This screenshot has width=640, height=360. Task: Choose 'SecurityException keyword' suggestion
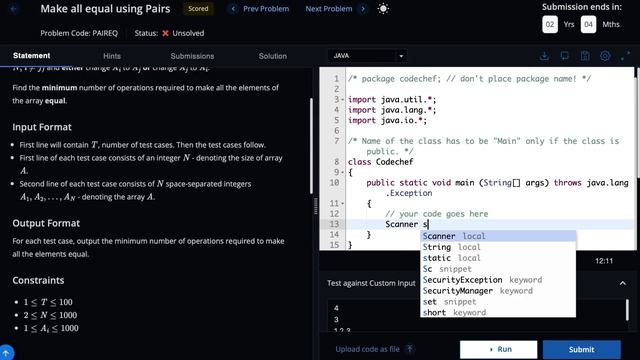coord(498,280)
